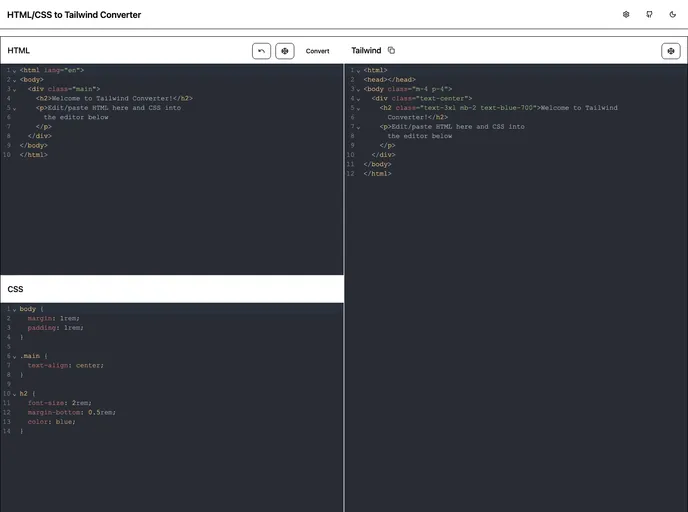The height and width of the screenshot is (512, 688).
Task: Collapse the div class main fold arrow
Action: 14,90
